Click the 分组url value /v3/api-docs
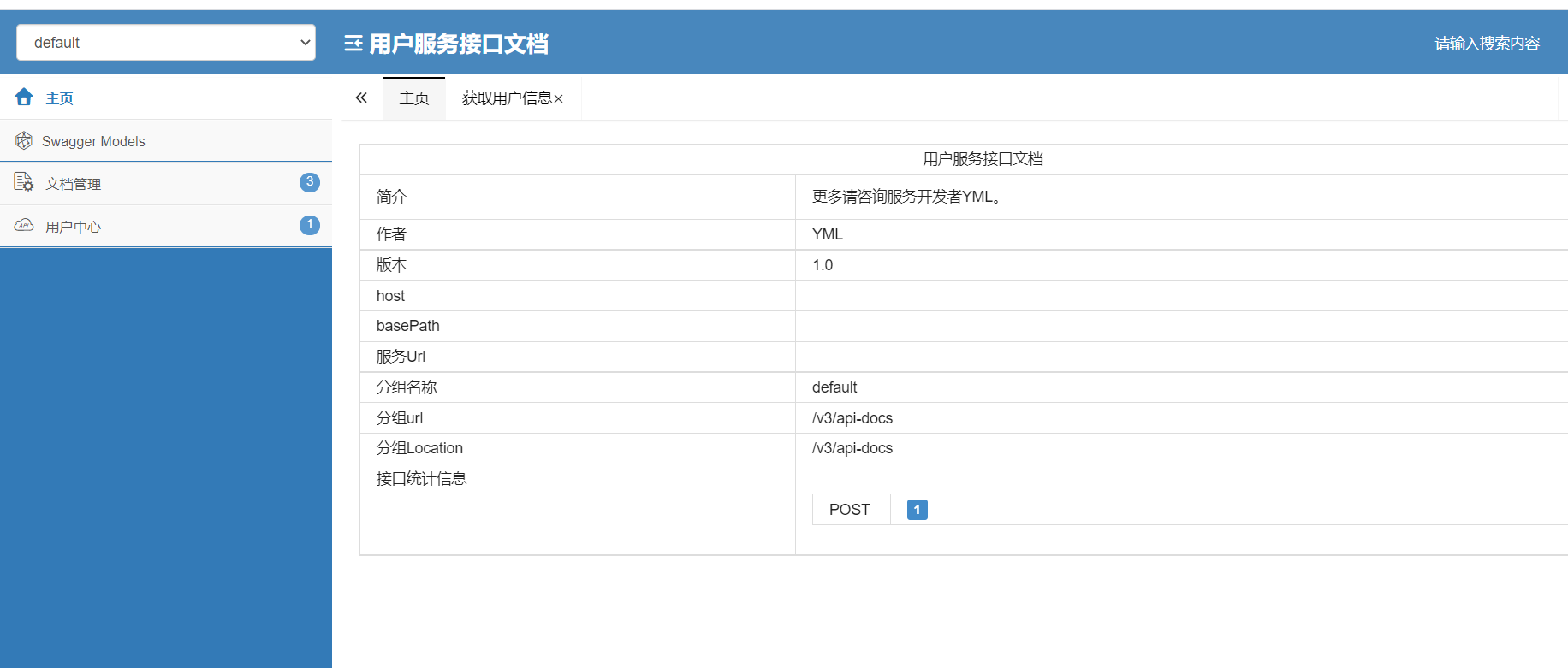The width and height of the screenshot is (1568, 668). point(852,418)
